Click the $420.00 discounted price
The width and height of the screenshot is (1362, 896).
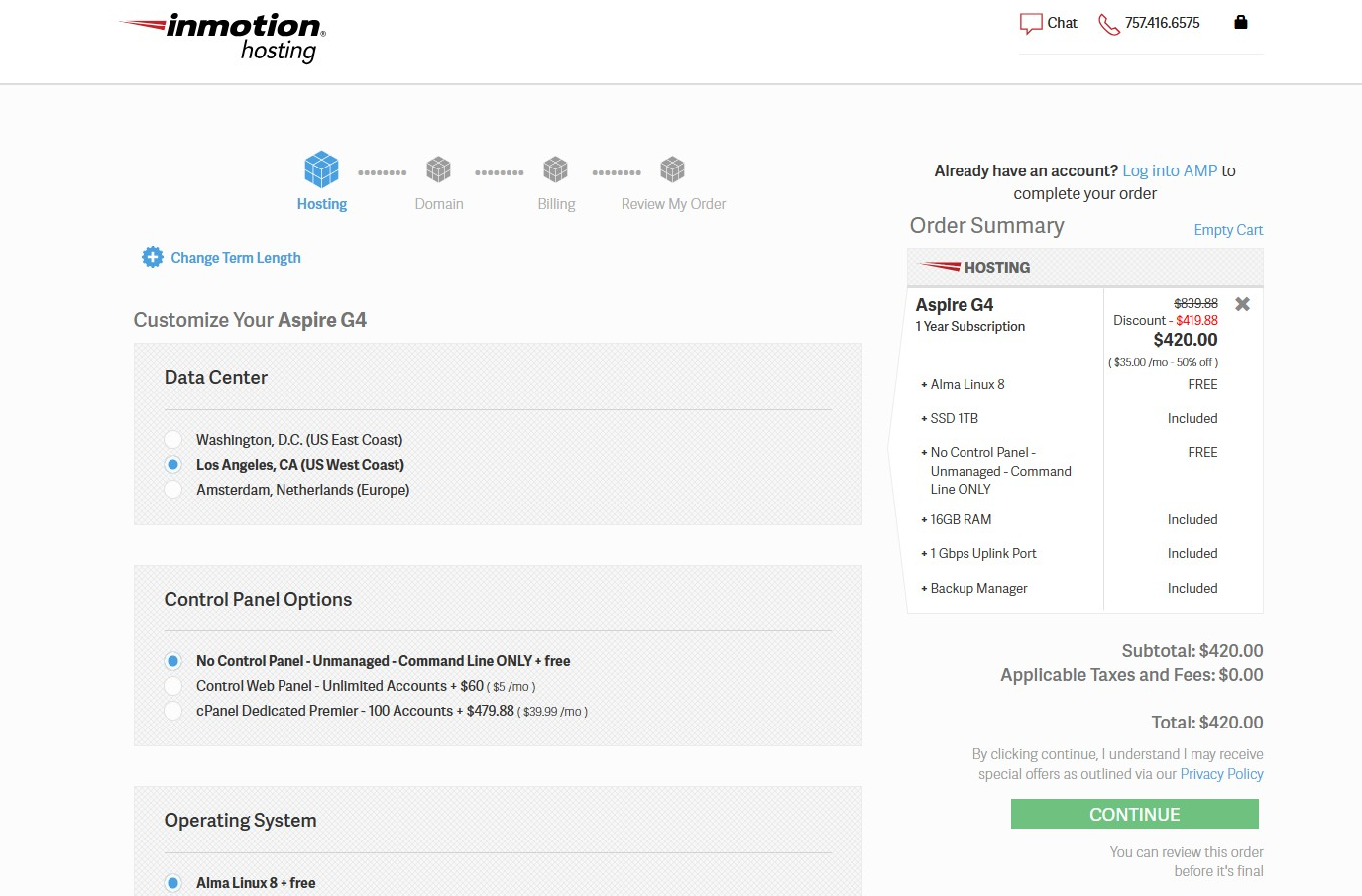point(1186,340)
